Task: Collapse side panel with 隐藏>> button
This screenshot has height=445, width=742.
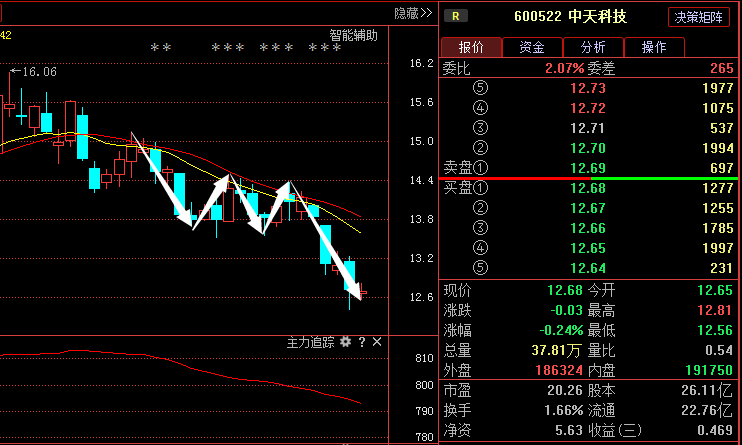Action: tap(413, 13)
